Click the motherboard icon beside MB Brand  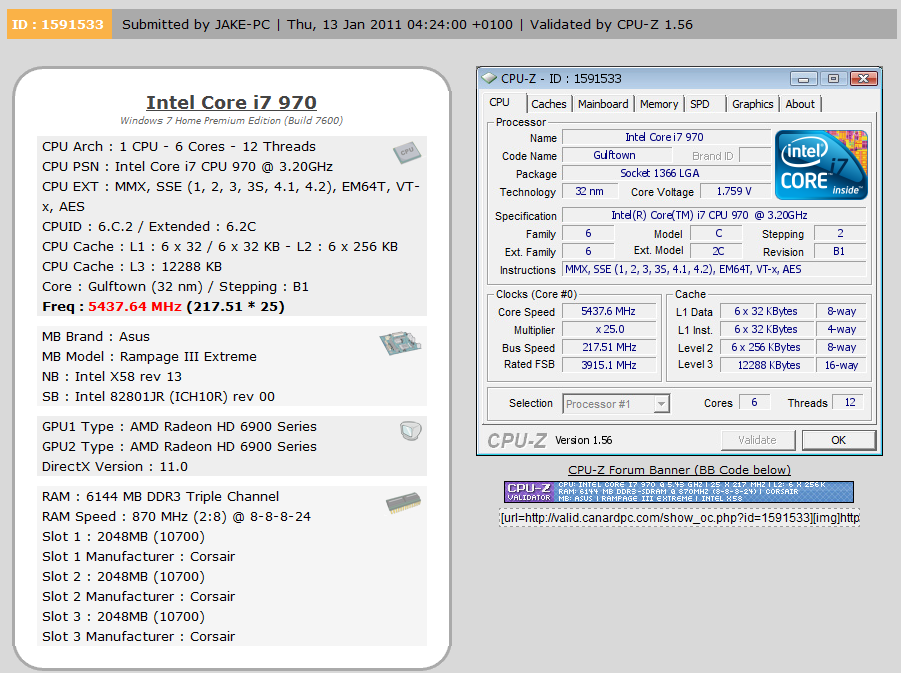click(x=400, y=343)
